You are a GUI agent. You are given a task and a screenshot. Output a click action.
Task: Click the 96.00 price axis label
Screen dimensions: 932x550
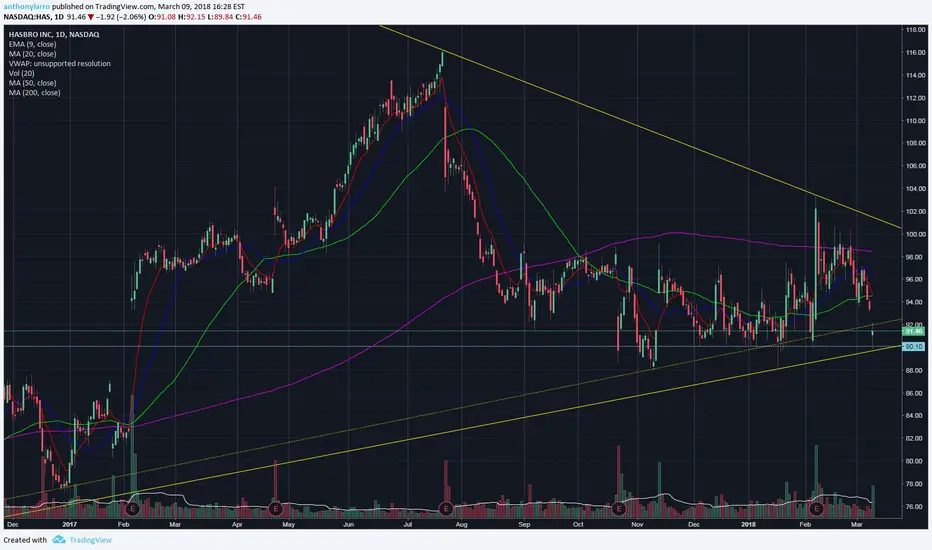pyautogui.click(x=915, y=279)
